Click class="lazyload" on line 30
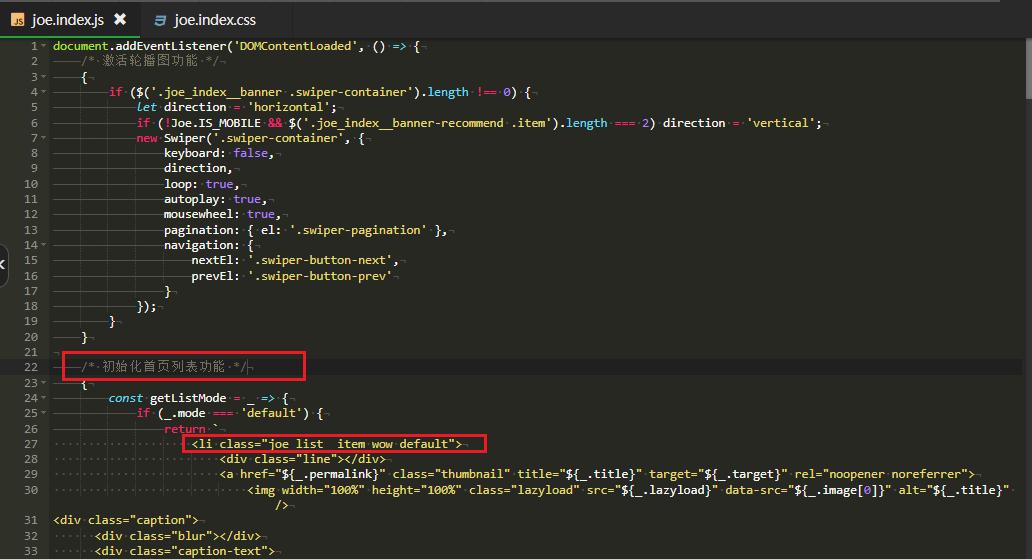This screenshot has height=559, width=1032. coord(524,491)
